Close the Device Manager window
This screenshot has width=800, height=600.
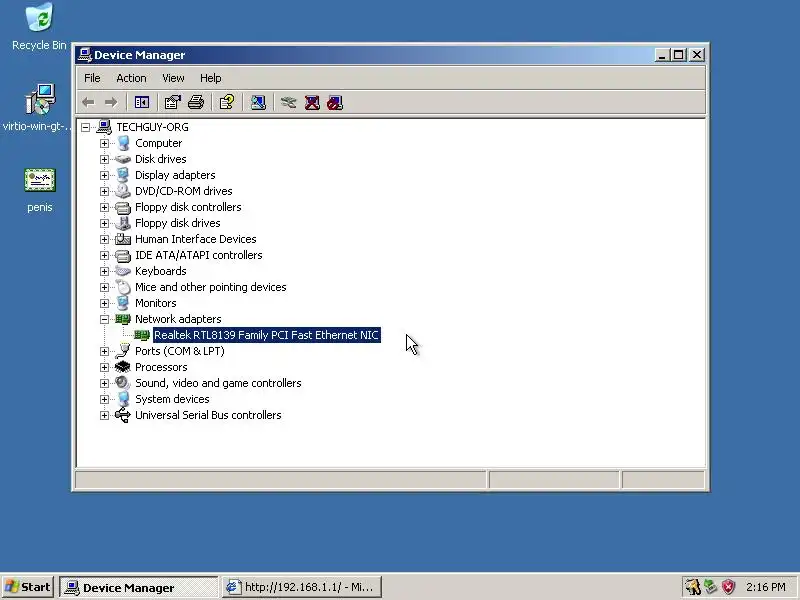point(697,55)
